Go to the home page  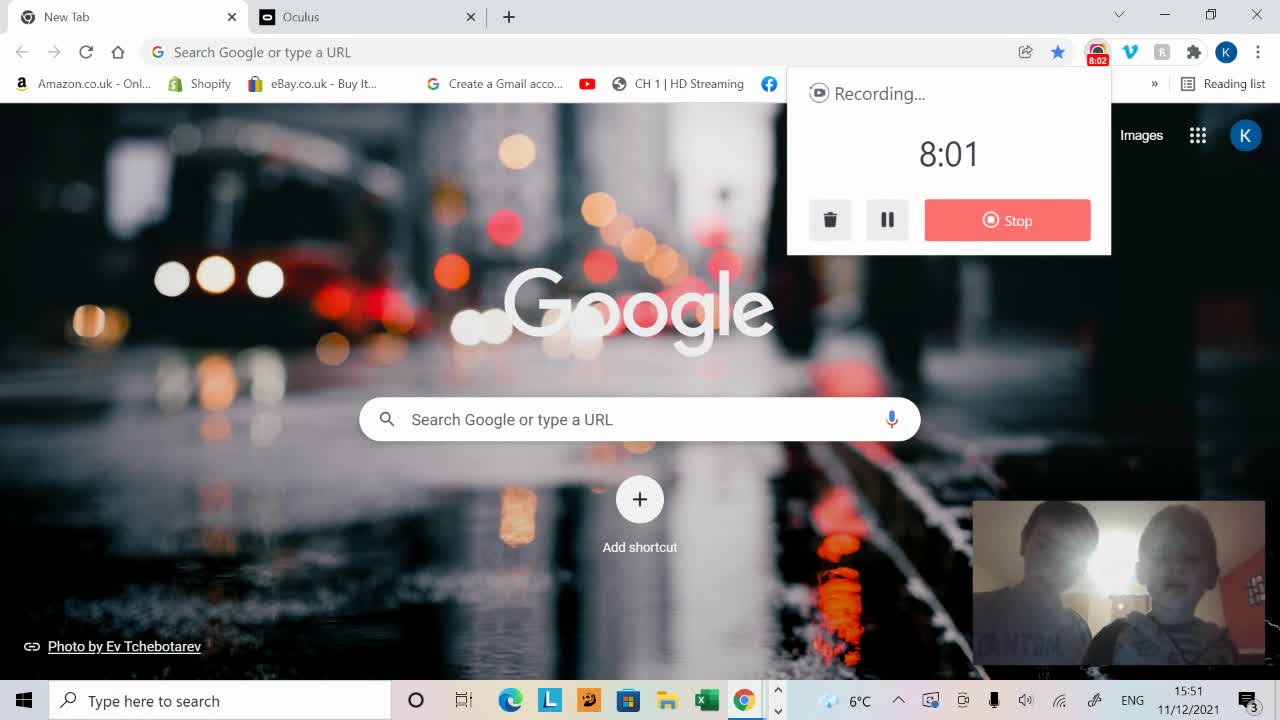(118, 52)
